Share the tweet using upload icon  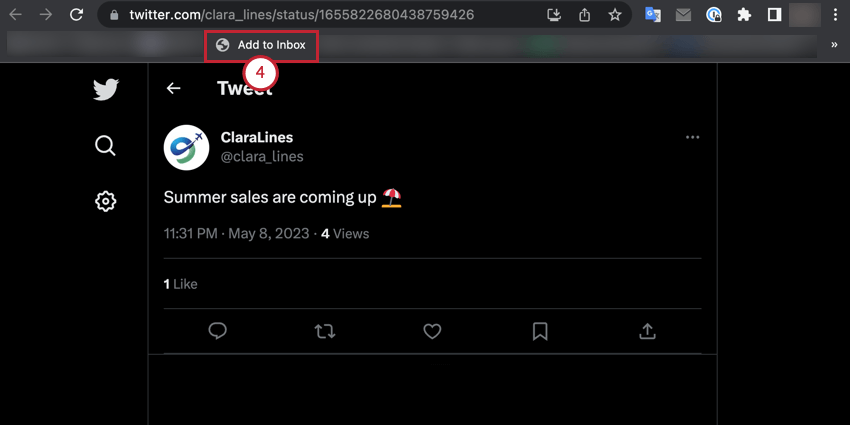647,331
